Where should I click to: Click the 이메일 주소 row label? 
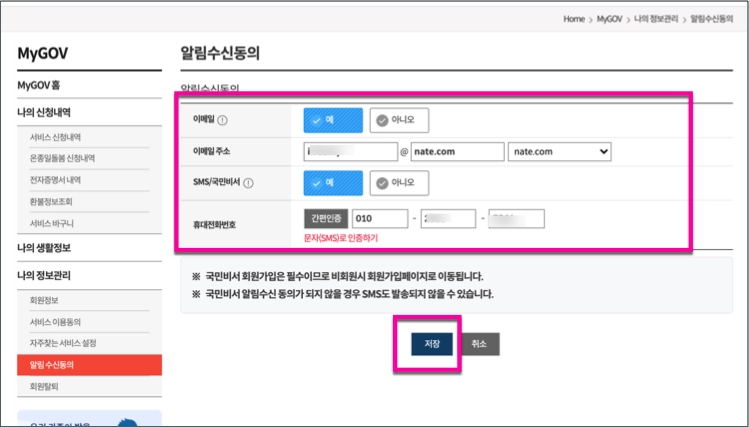coord(212,151)
